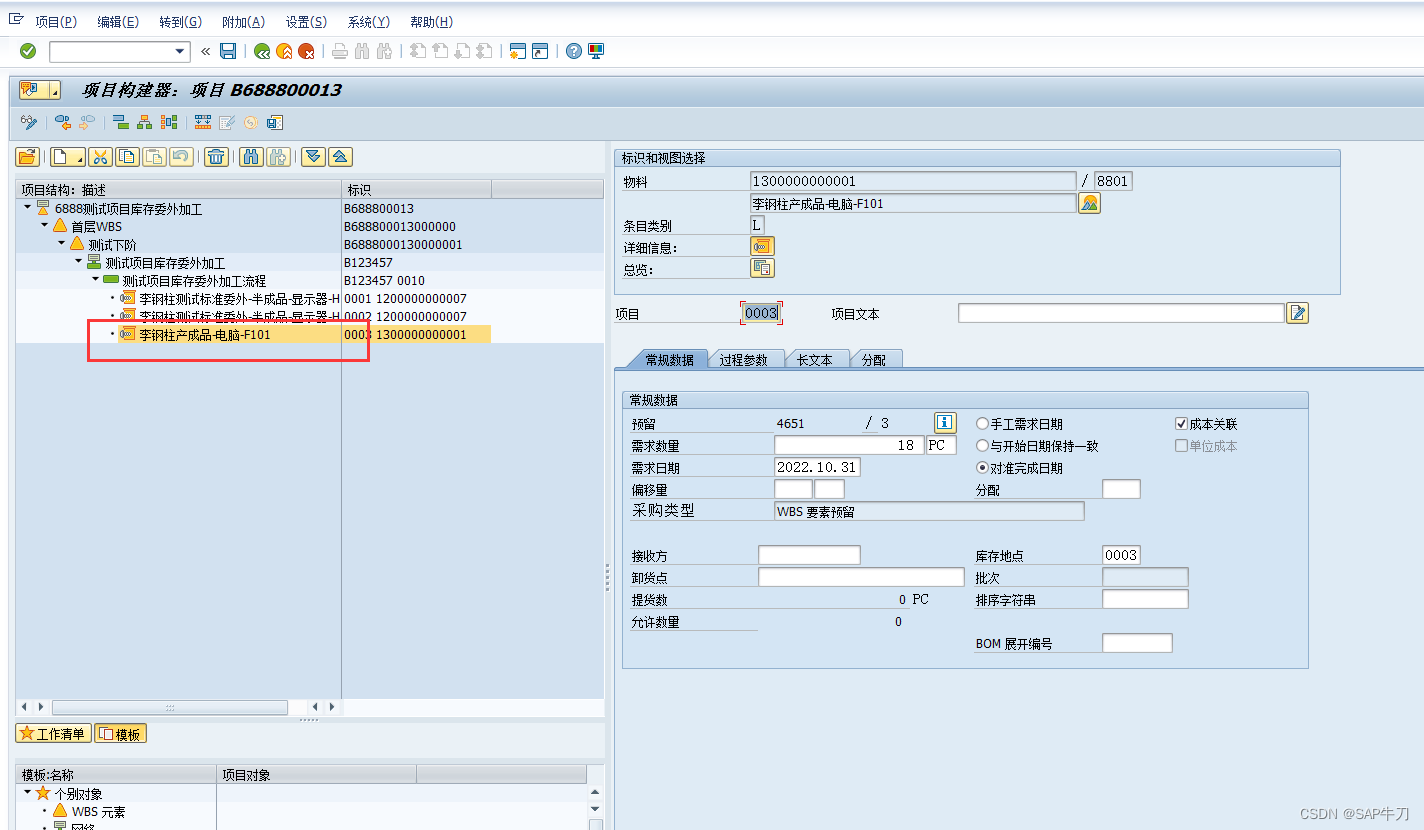Click the 项目文本 text input field
The width and height of the screenshot is (1424, 830).
[1121, 313]
